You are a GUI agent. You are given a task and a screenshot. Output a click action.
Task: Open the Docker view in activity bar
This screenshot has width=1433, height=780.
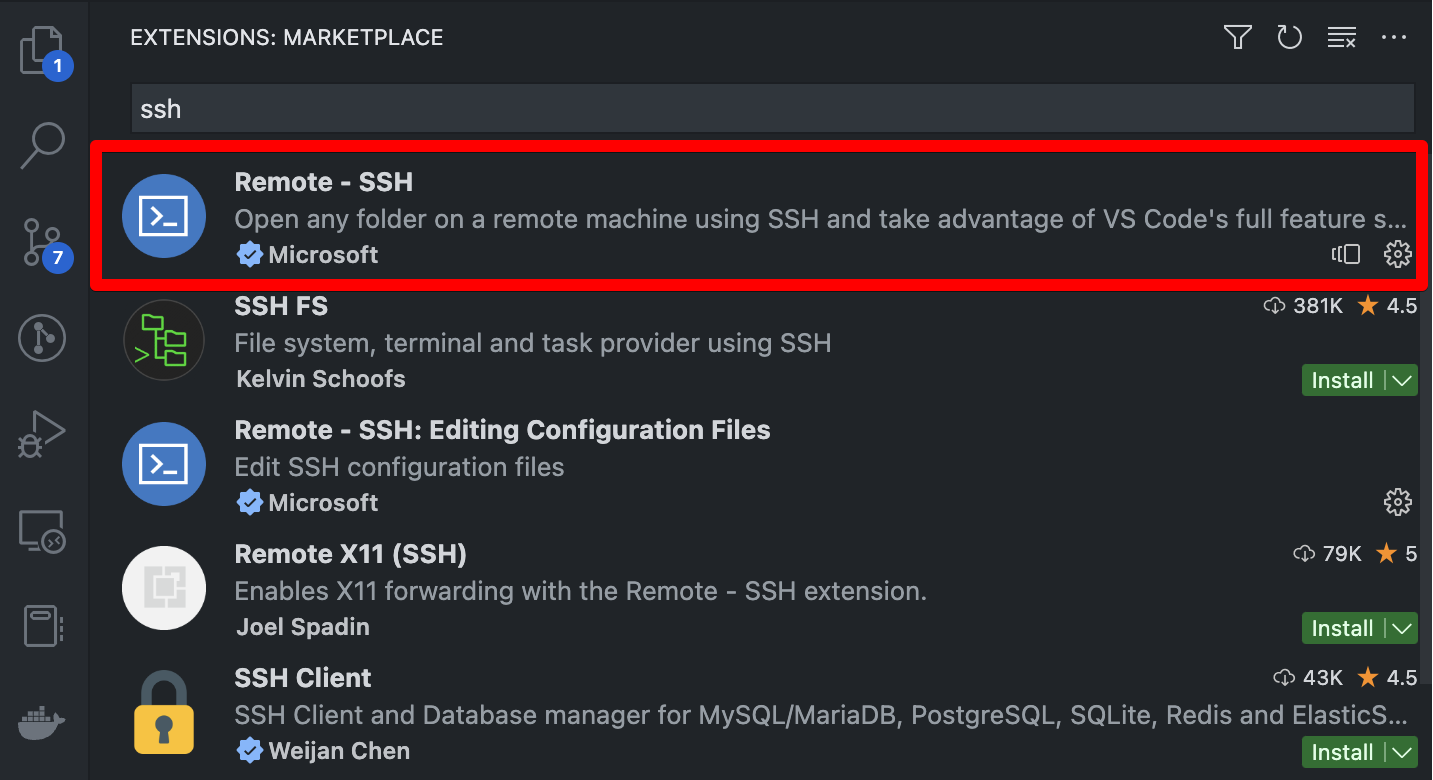pyautogui.click(x=42, y=719)
